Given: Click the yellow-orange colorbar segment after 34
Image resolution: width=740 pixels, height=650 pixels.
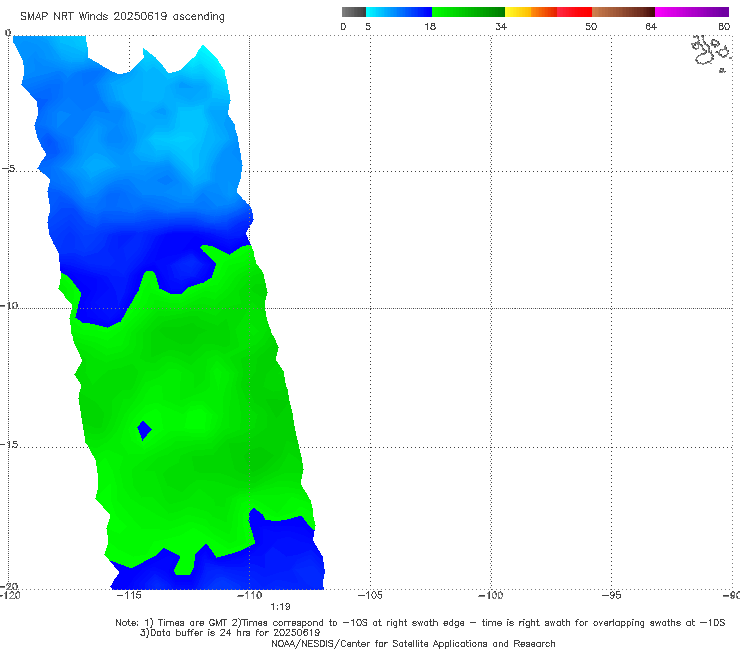Looking at the screenshot, I should click(531, 12).
